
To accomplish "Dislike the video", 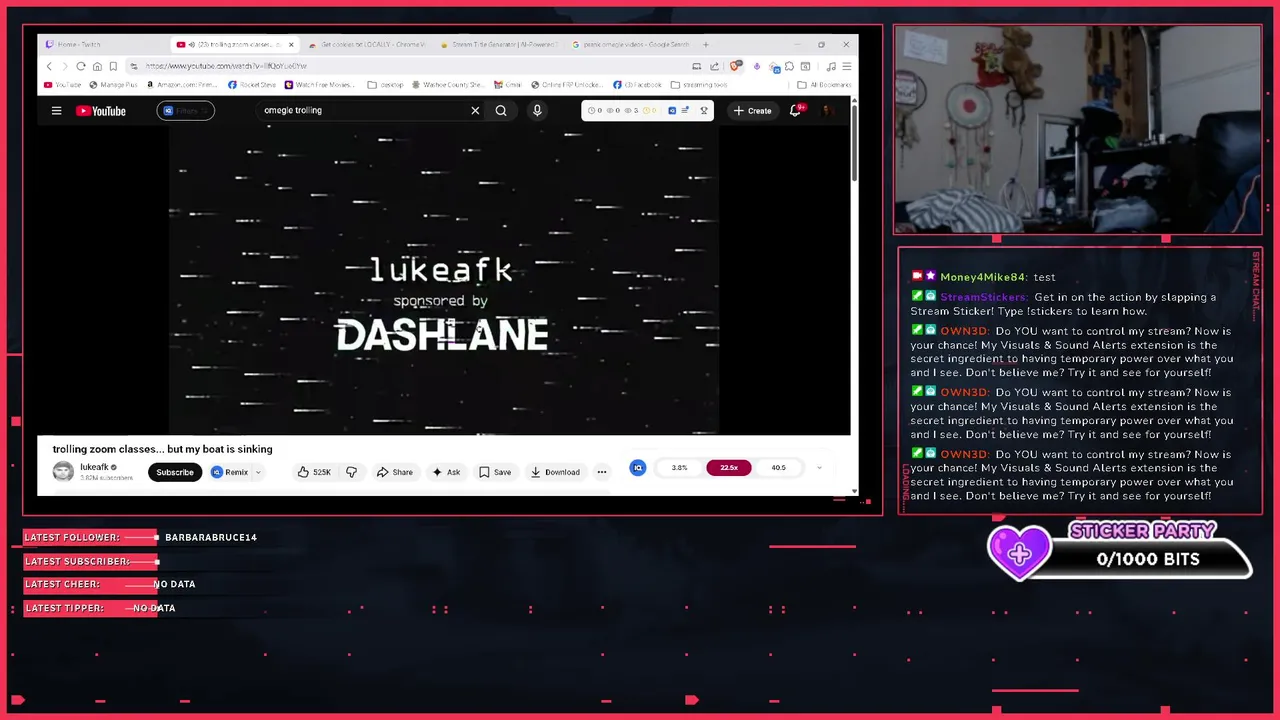I will (351, 472).
